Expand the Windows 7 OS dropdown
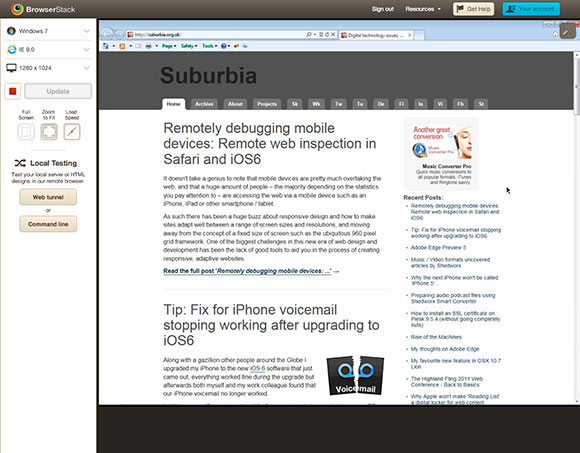580x453 pixels. coord(48,31)
